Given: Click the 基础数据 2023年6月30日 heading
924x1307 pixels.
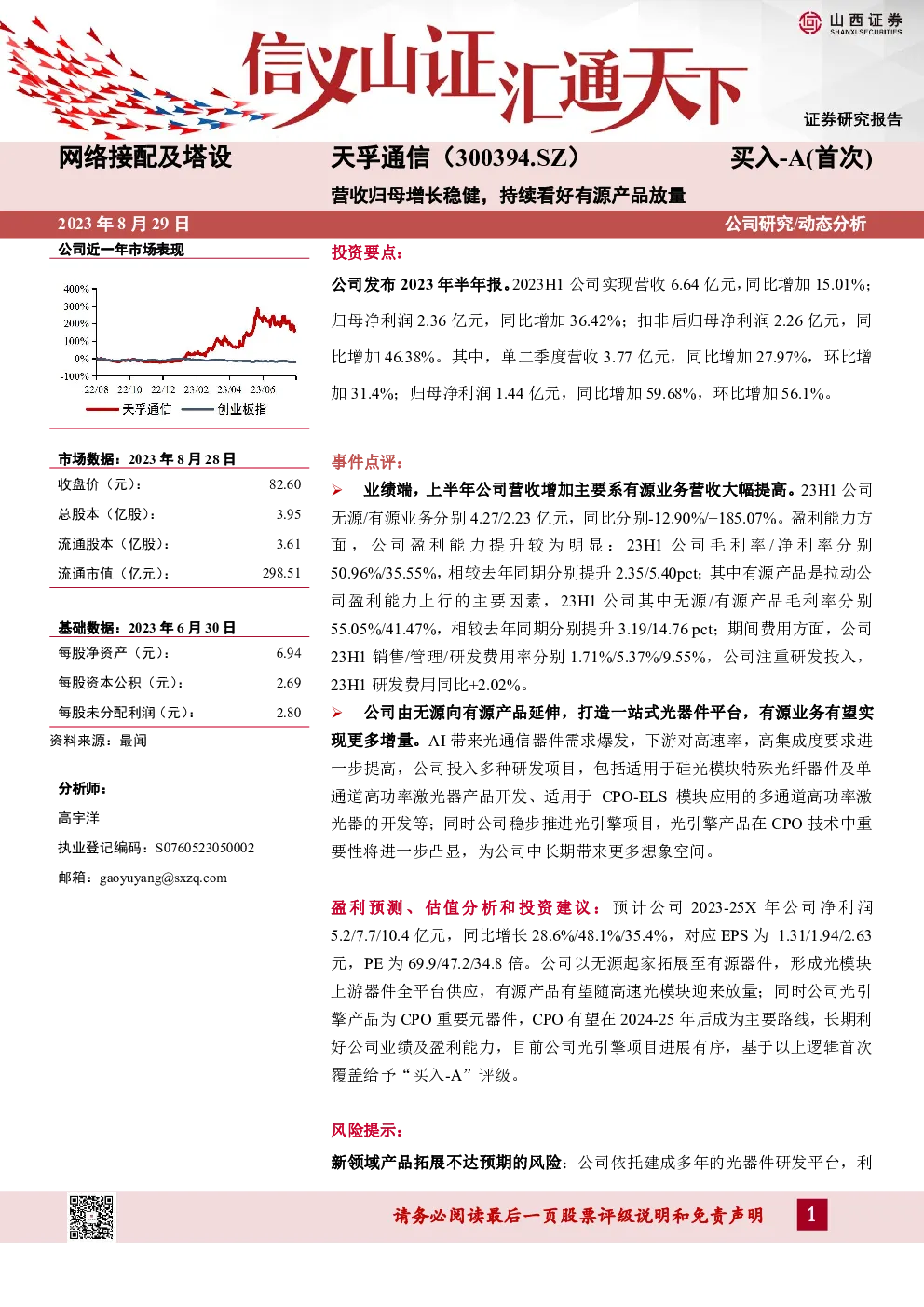Looking at the screenshot, I should (147, 628).
